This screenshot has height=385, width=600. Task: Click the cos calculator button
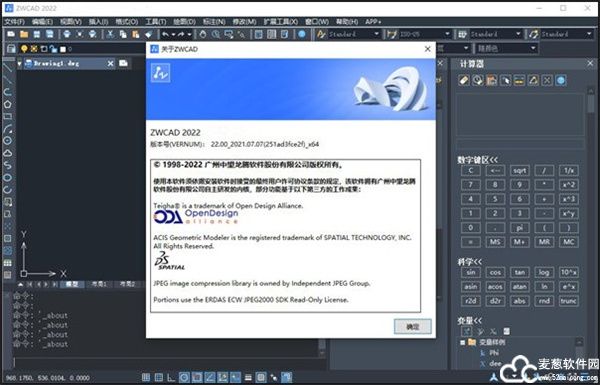[x=495, y=272]
